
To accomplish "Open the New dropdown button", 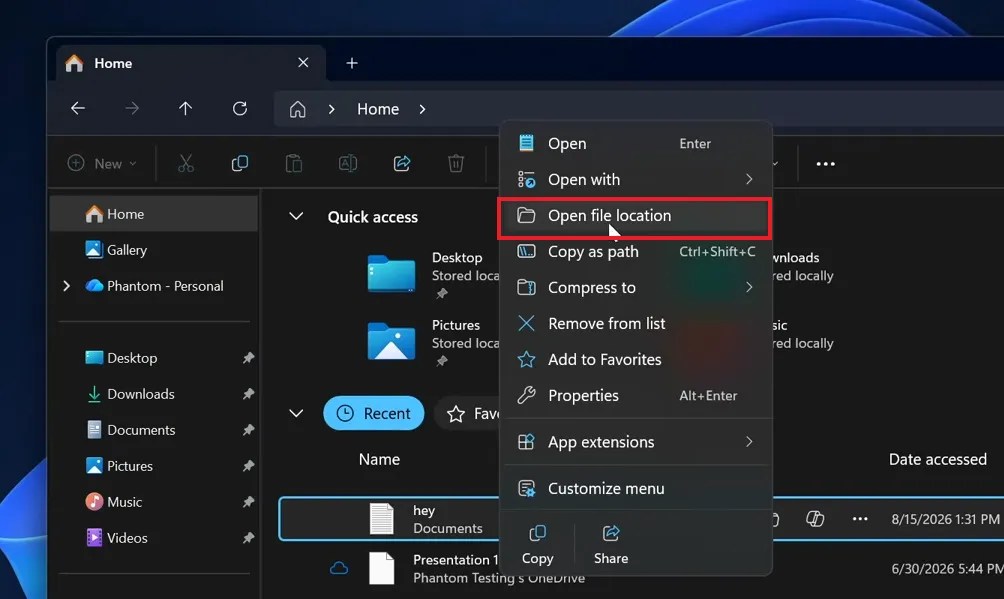I will point(102,163).
